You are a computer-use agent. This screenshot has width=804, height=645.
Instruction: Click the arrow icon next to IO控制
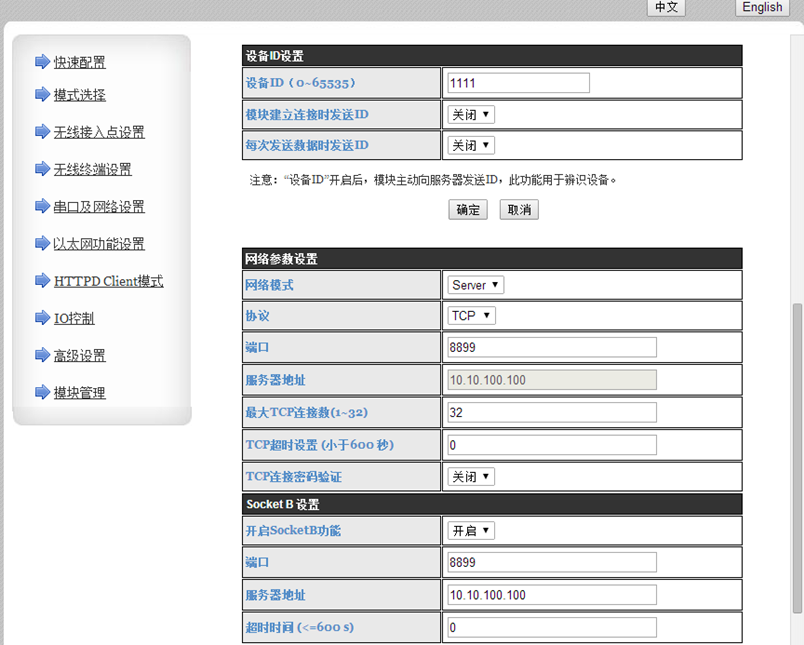pyautogui.click(x=42, y=319)
